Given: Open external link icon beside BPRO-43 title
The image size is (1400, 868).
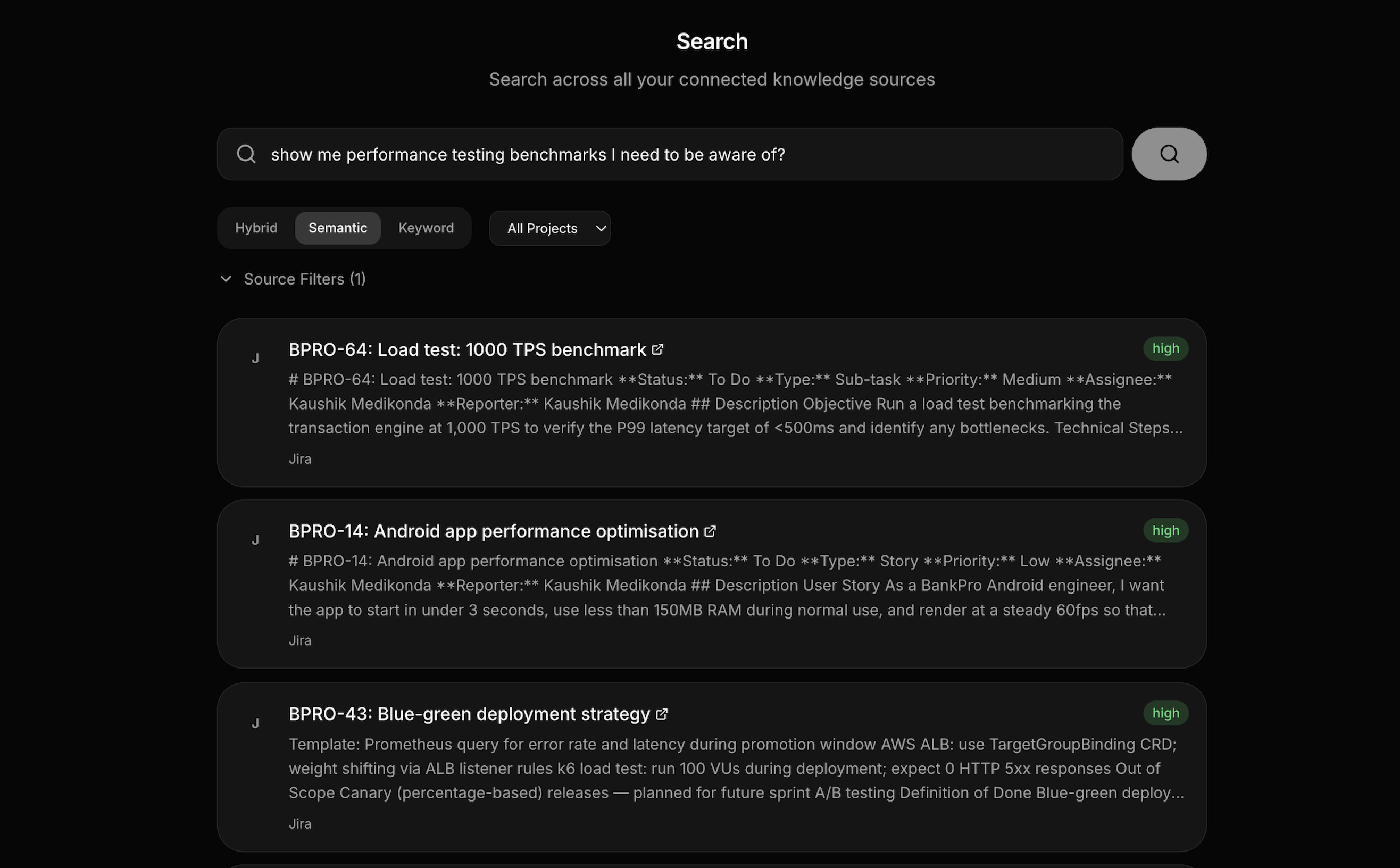Looking at the screenshot, I should [662, 714].
